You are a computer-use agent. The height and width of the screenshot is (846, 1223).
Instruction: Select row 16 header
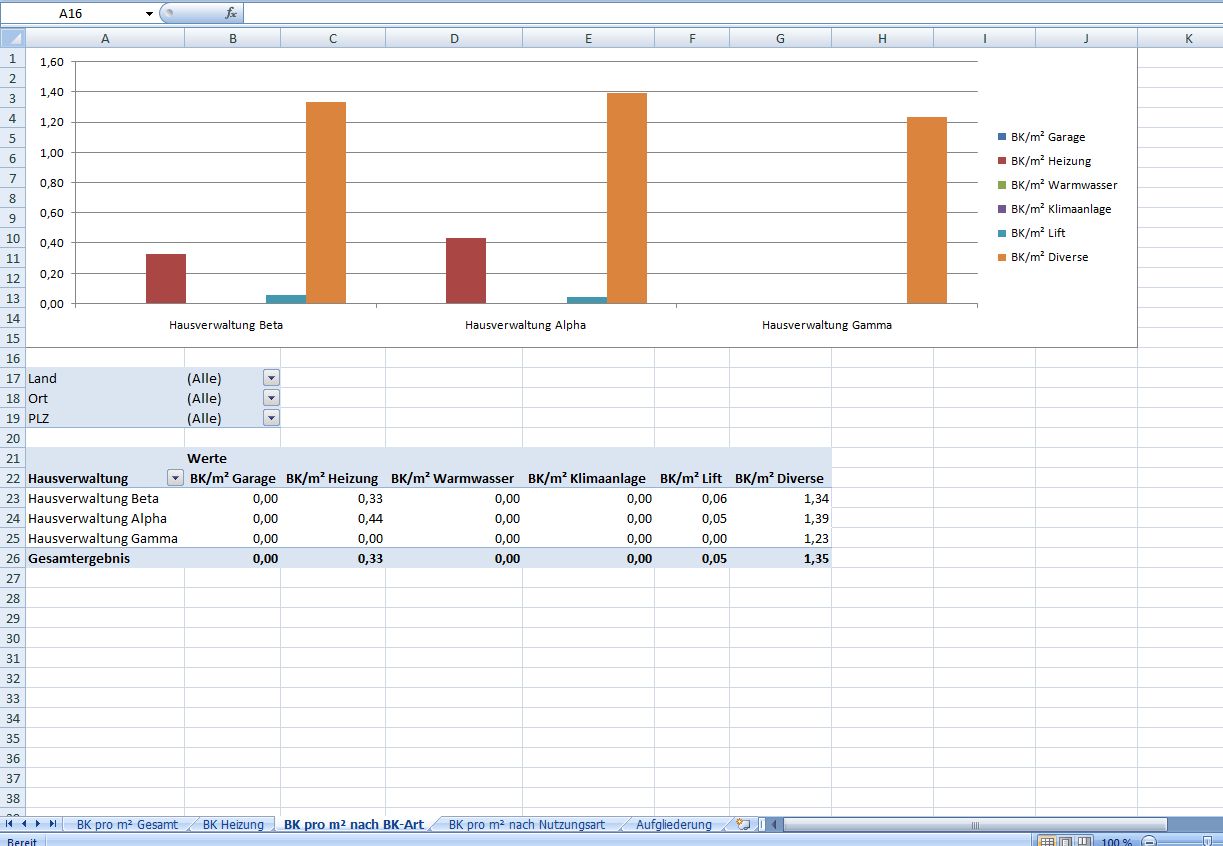click(x=12, y=358)
